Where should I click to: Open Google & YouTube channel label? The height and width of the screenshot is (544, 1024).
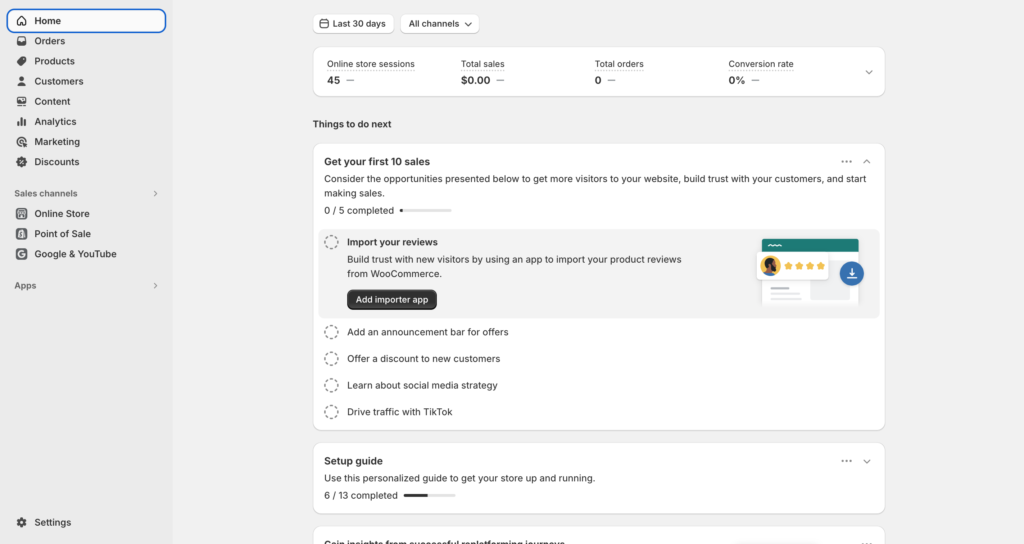pyautogui.click(x=76, y=254)
